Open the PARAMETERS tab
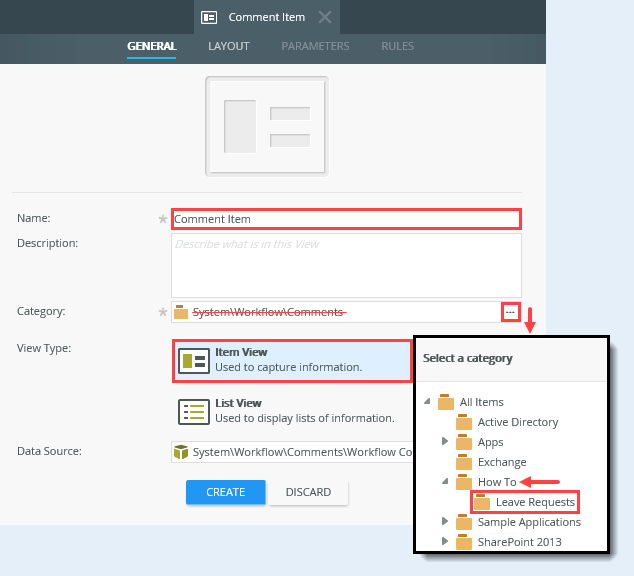Image resolution: width=634 pixels, height=576 pixels. (315, 46)
